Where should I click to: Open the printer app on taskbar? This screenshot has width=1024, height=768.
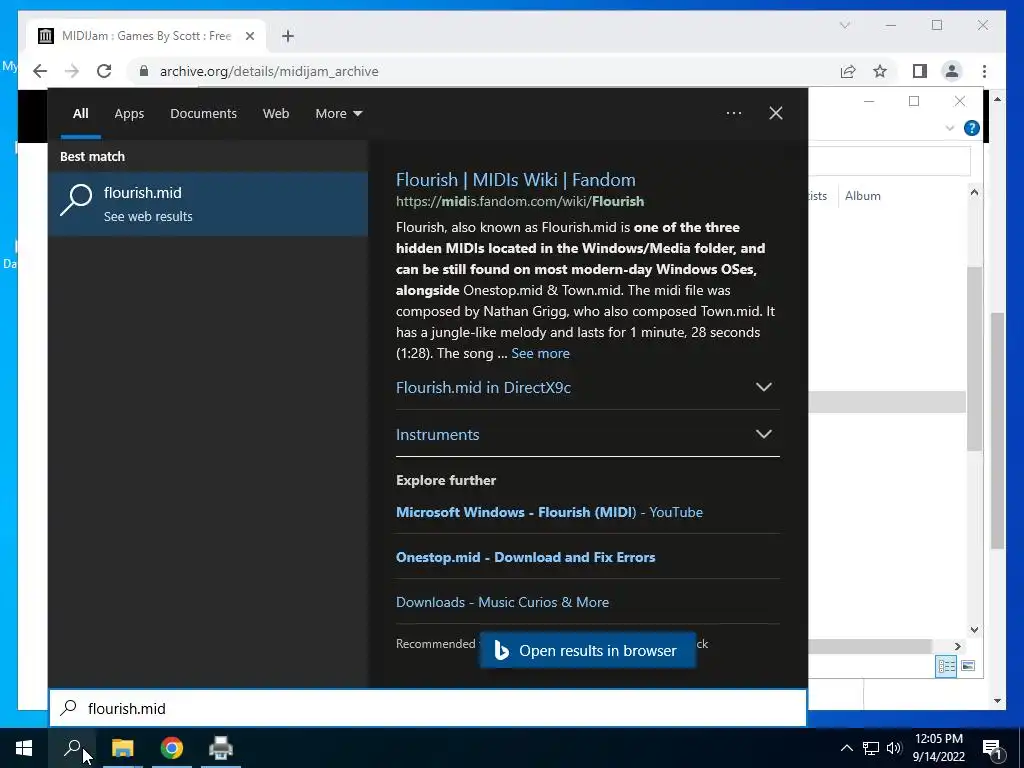pyautogui.click(x=221, y=748)
